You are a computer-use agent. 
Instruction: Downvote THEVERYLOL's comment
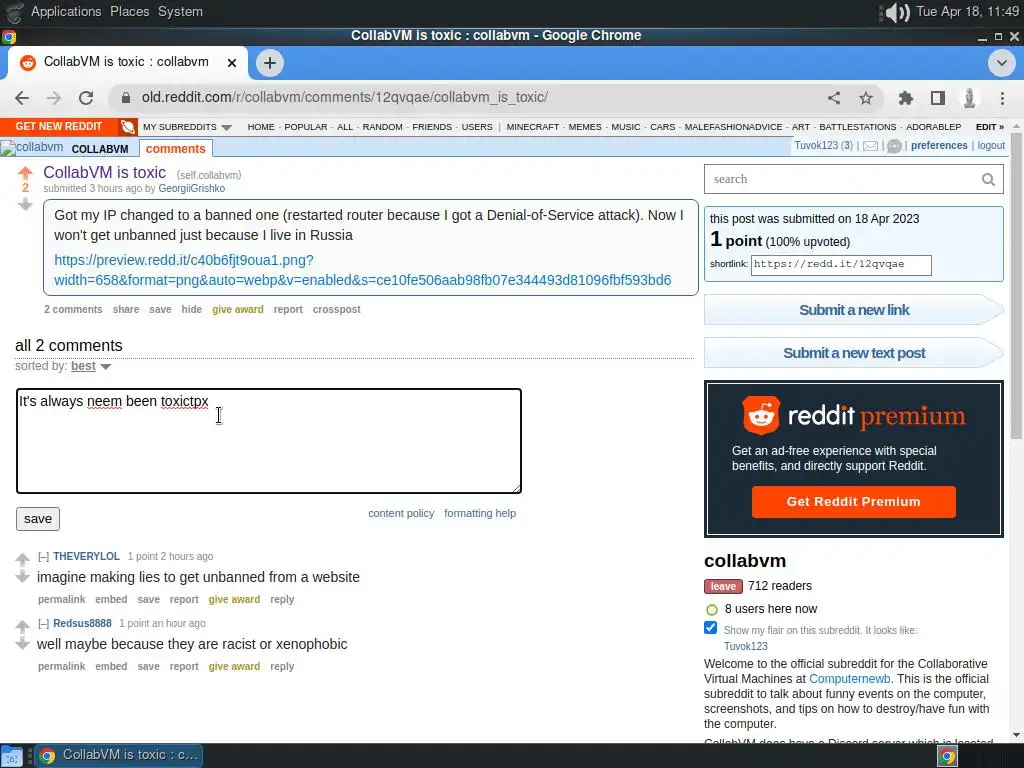(x=22, y=576)
